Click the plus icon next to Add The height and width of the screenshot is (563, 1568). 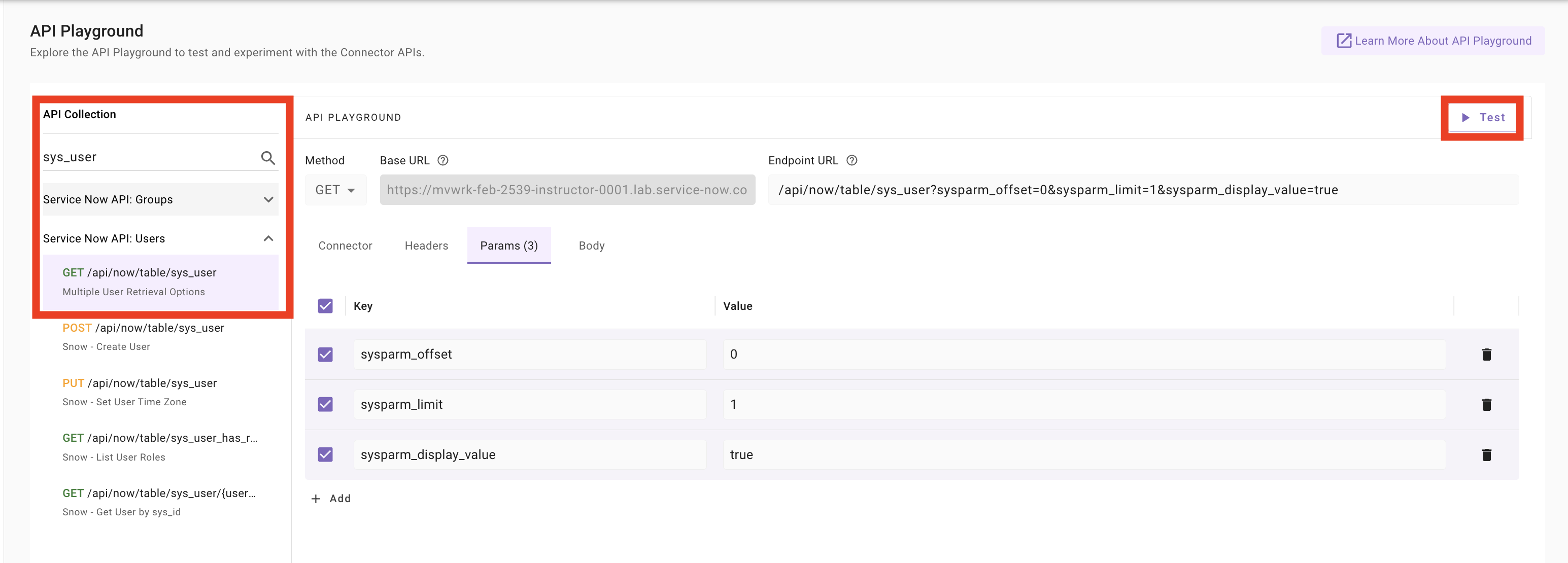[x=316, y=499]
